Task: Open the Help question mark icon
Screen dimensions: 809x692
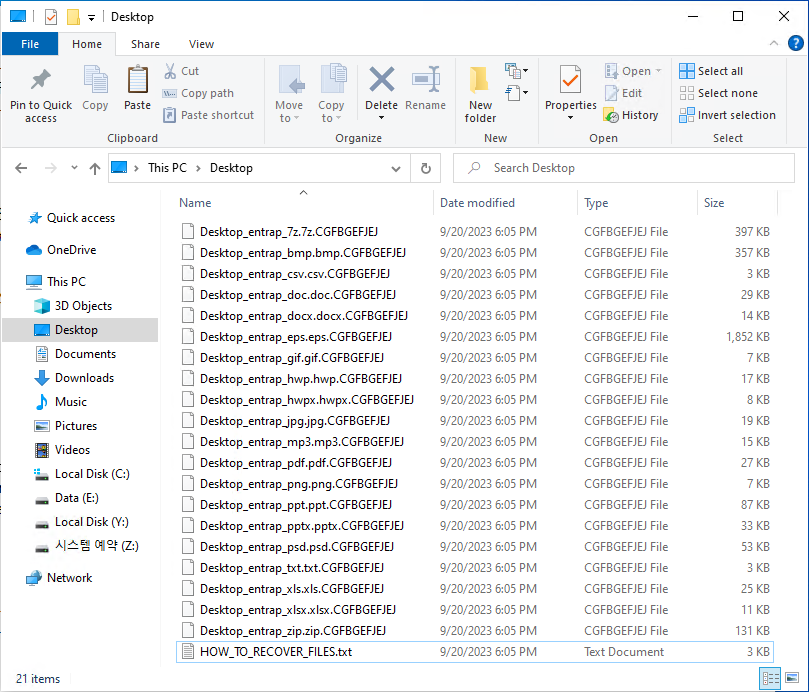Action: pos(796,43)
